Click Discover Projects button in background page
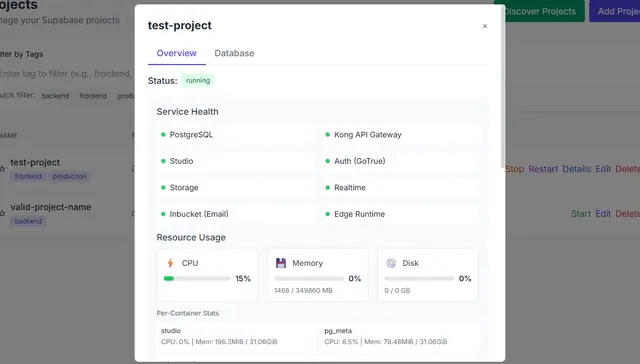Image resolution: width=640 pixels, height=364 pixels. click(539, 11)
